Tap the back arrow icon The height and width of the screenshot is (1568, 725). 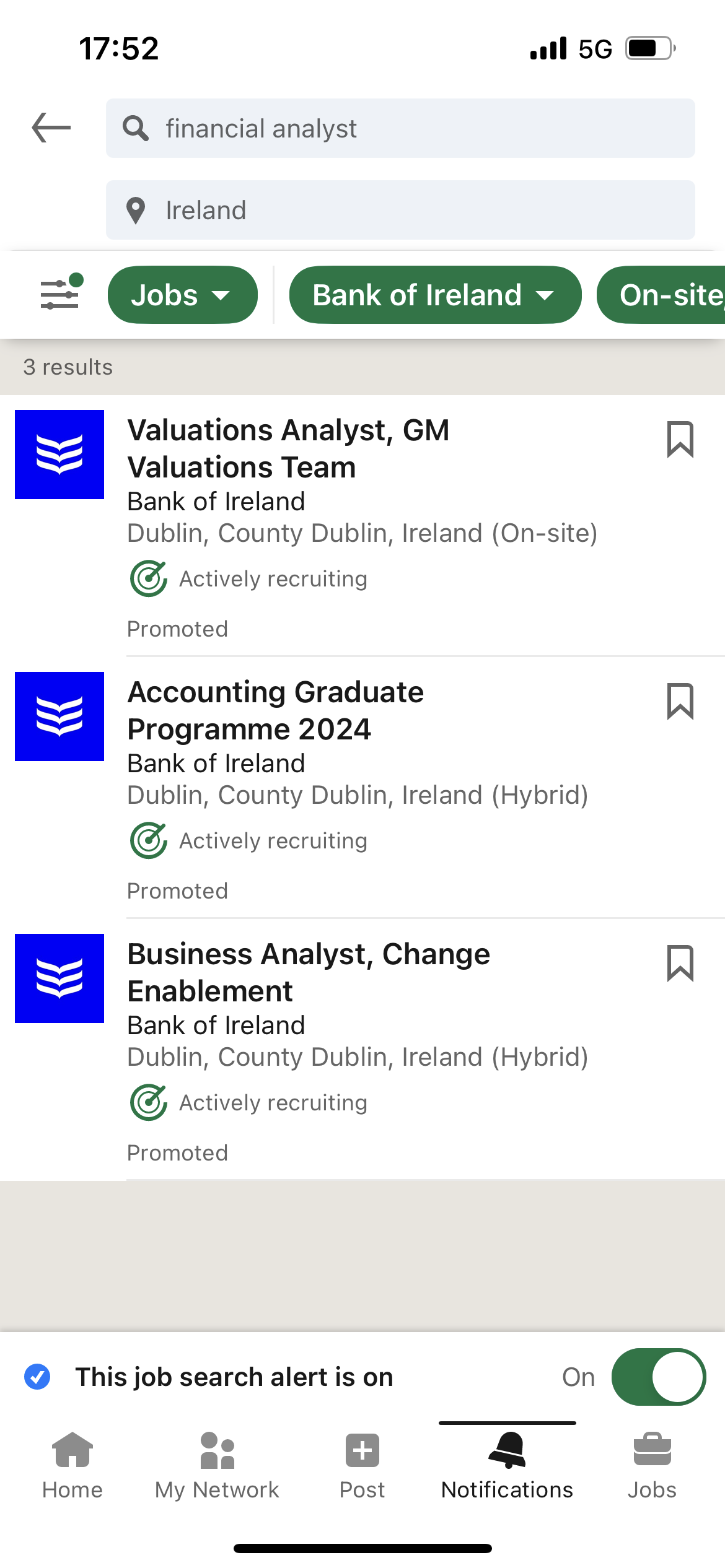[51, 128]
